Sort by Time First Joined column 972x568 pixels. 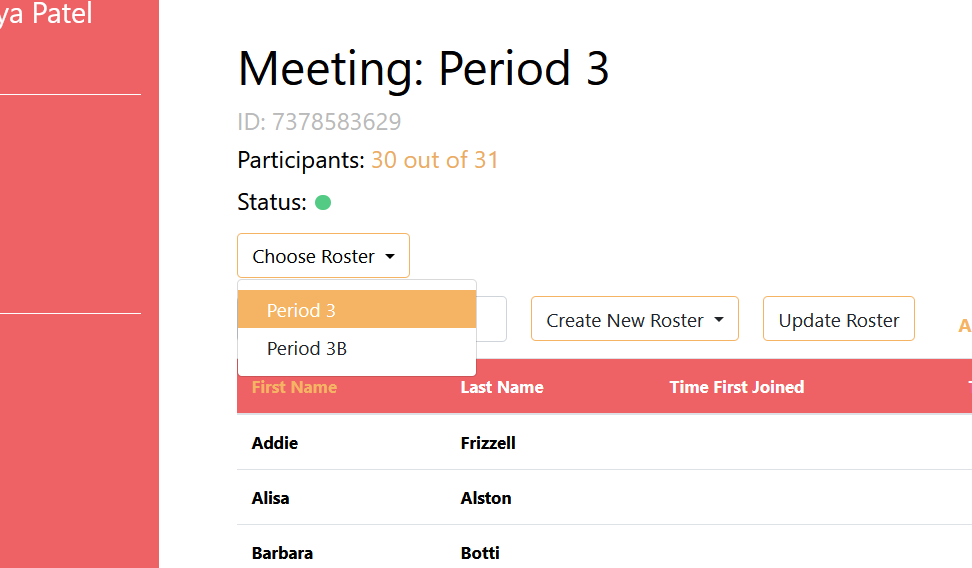tap(736, 387)
